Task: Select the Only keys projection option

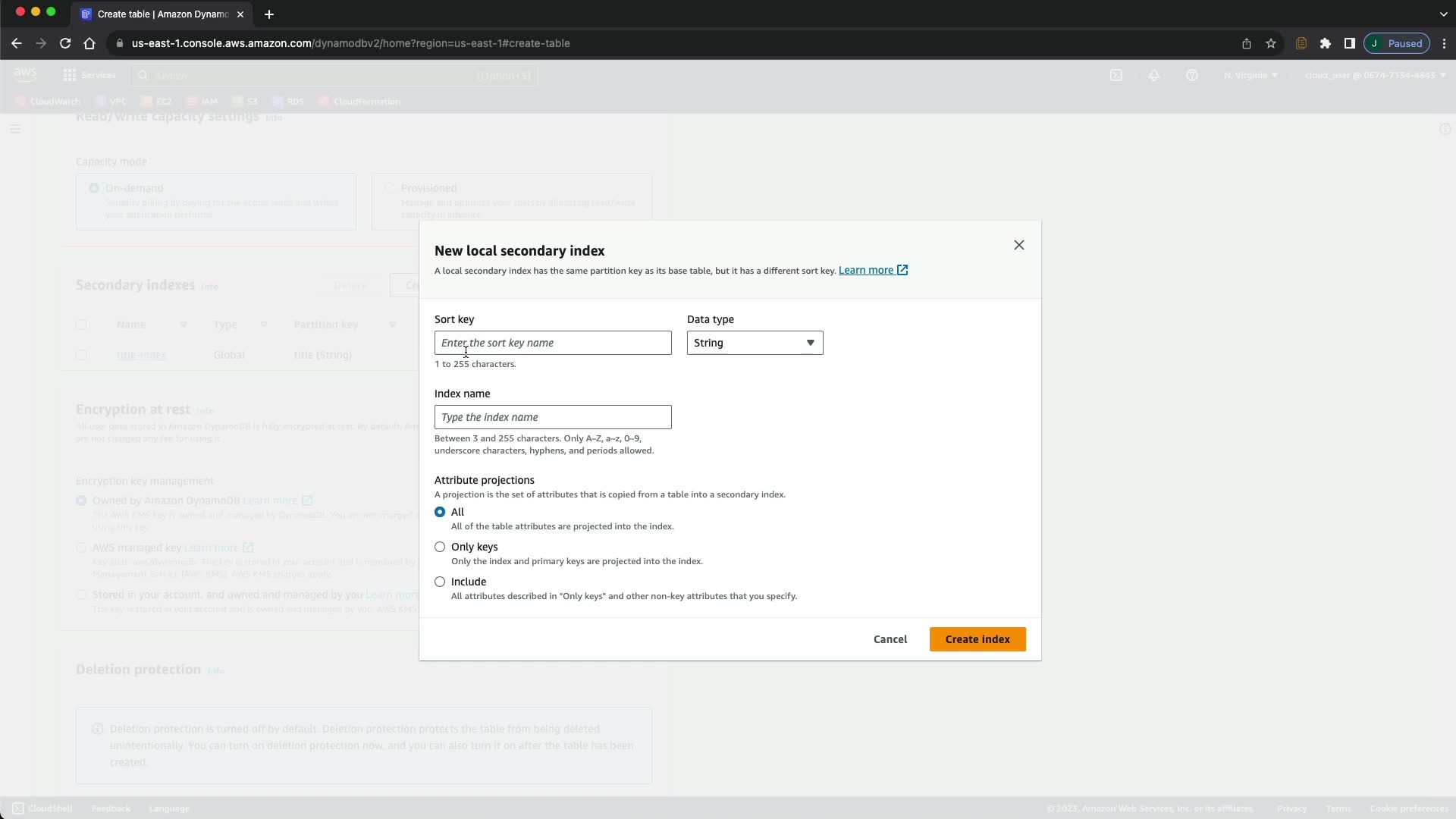Action: click(x=440, y=547)
